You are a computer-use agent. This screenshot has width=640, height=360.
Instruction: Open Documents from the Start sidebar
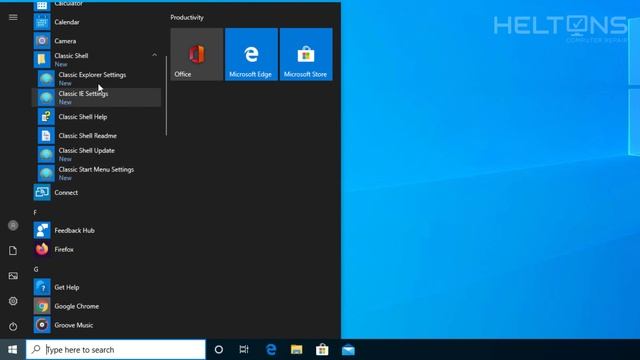tap(13, 251)
